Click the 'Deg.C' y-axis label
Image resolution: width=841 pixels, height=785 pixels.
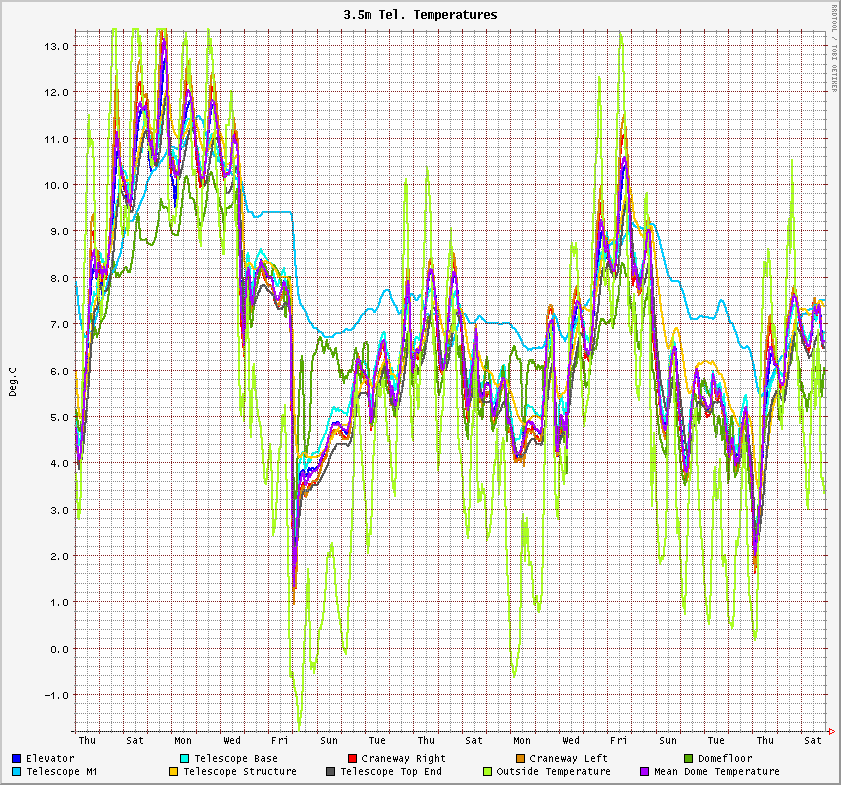(x=13, y=380)
